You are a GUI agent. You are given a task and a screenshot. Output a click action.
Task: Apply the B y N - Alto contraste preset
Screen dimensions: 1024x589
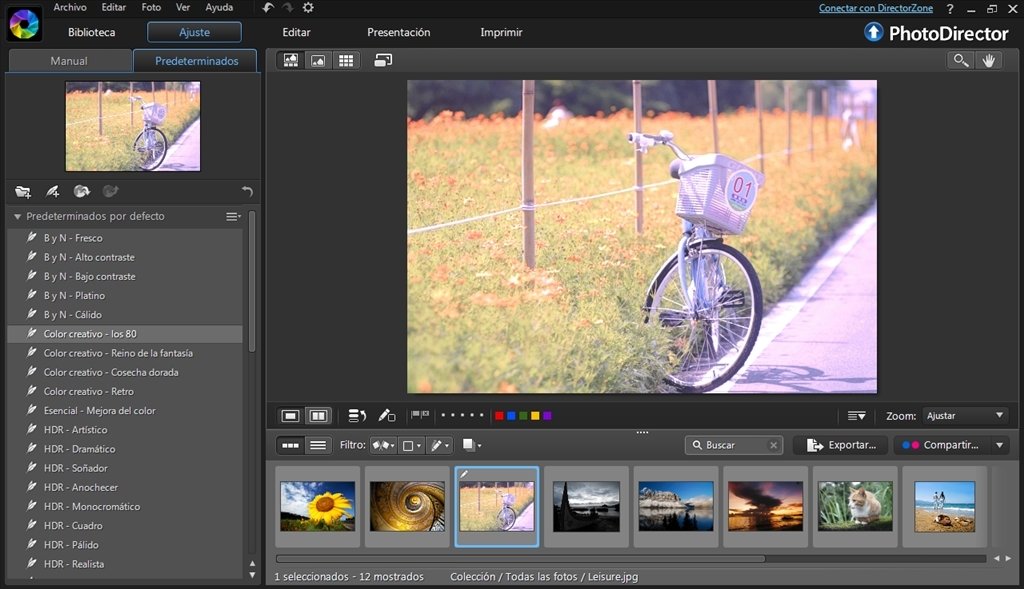[124, 257]
